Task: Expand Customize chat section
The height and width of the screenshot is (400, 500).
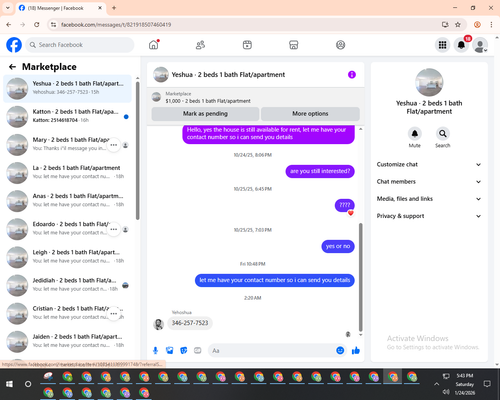Action: click(x=429, y=164)
